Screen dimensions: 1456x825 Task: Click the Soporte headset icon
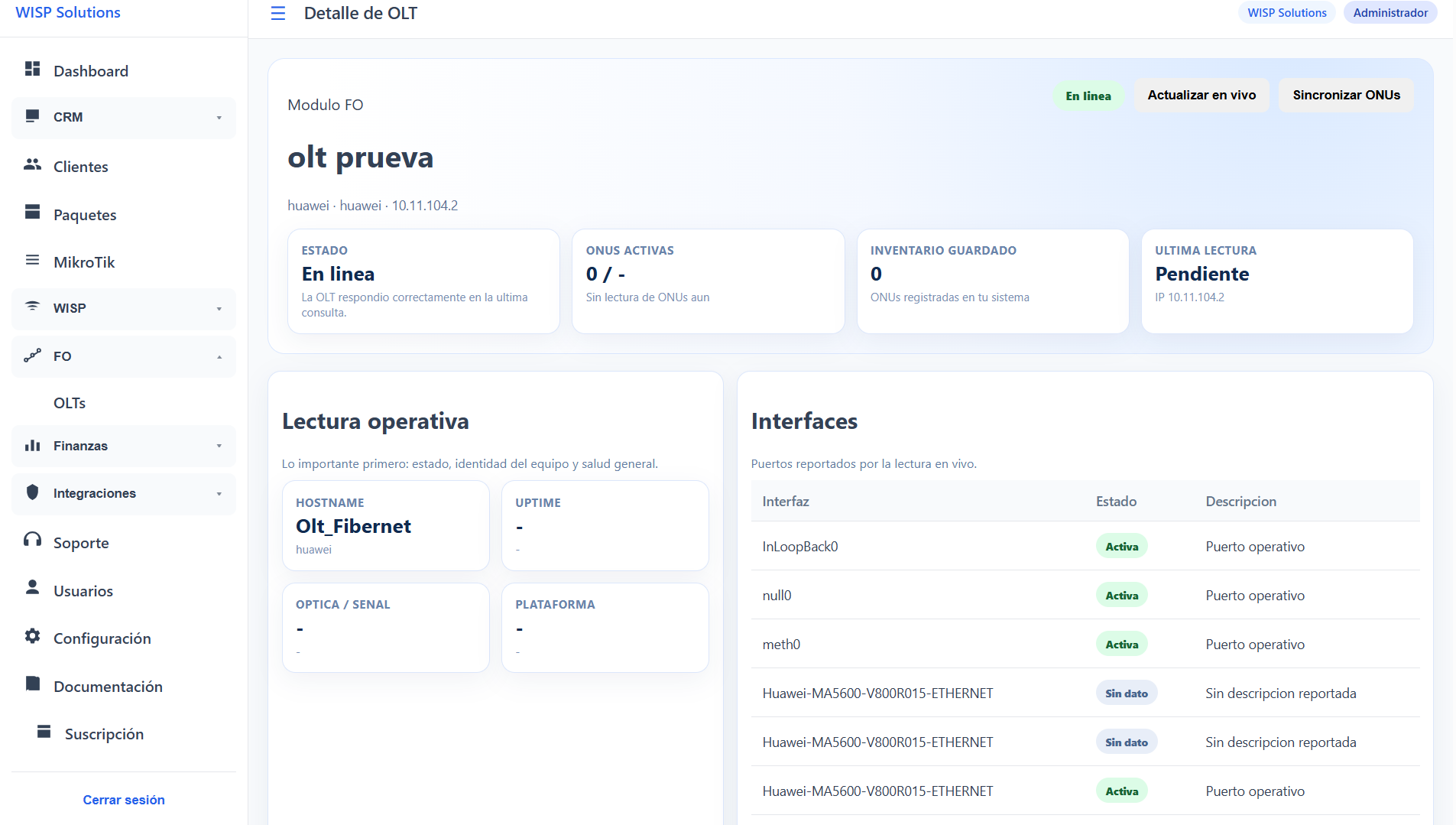pos(32,541)
